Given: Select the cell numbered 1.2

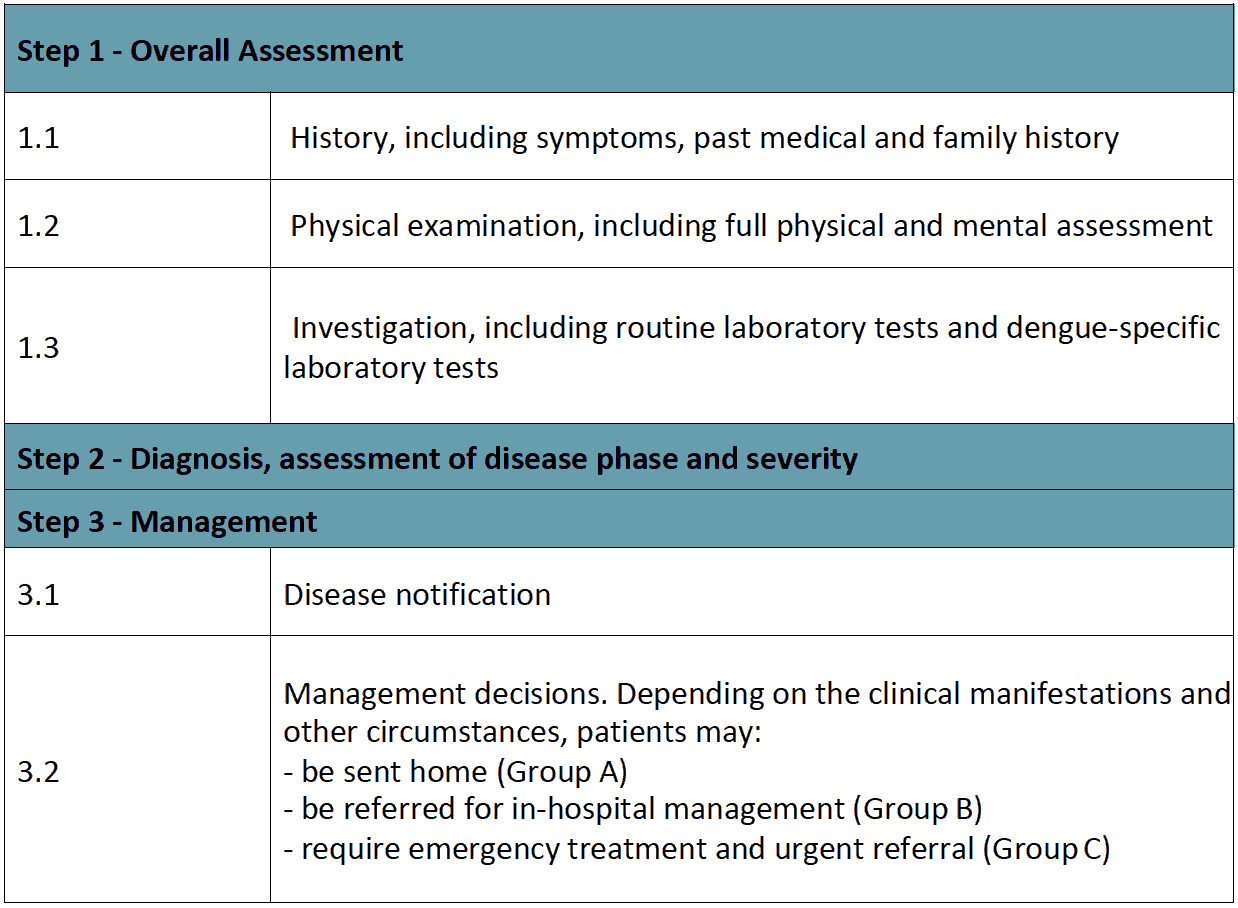Looking at the screenshot, I should pos(39,225).
